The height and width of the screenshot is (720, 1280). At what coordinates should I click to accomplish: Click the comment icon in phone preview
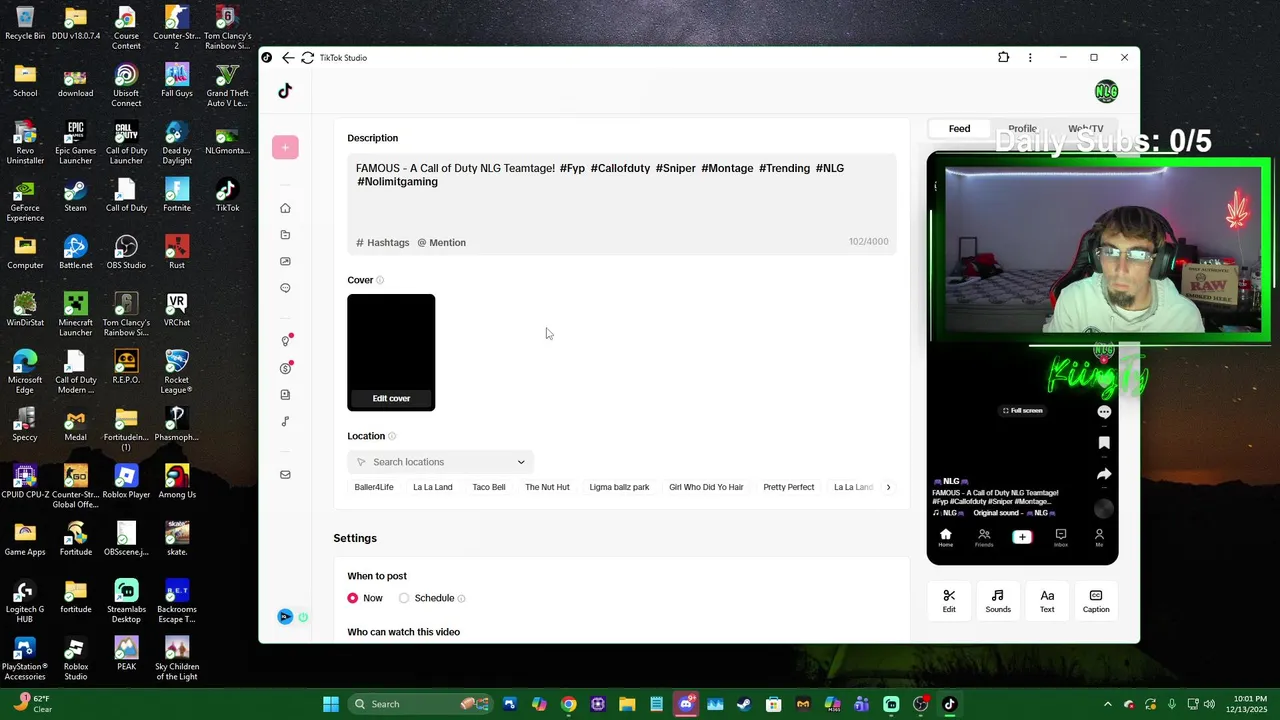[x=1104, y=412]
